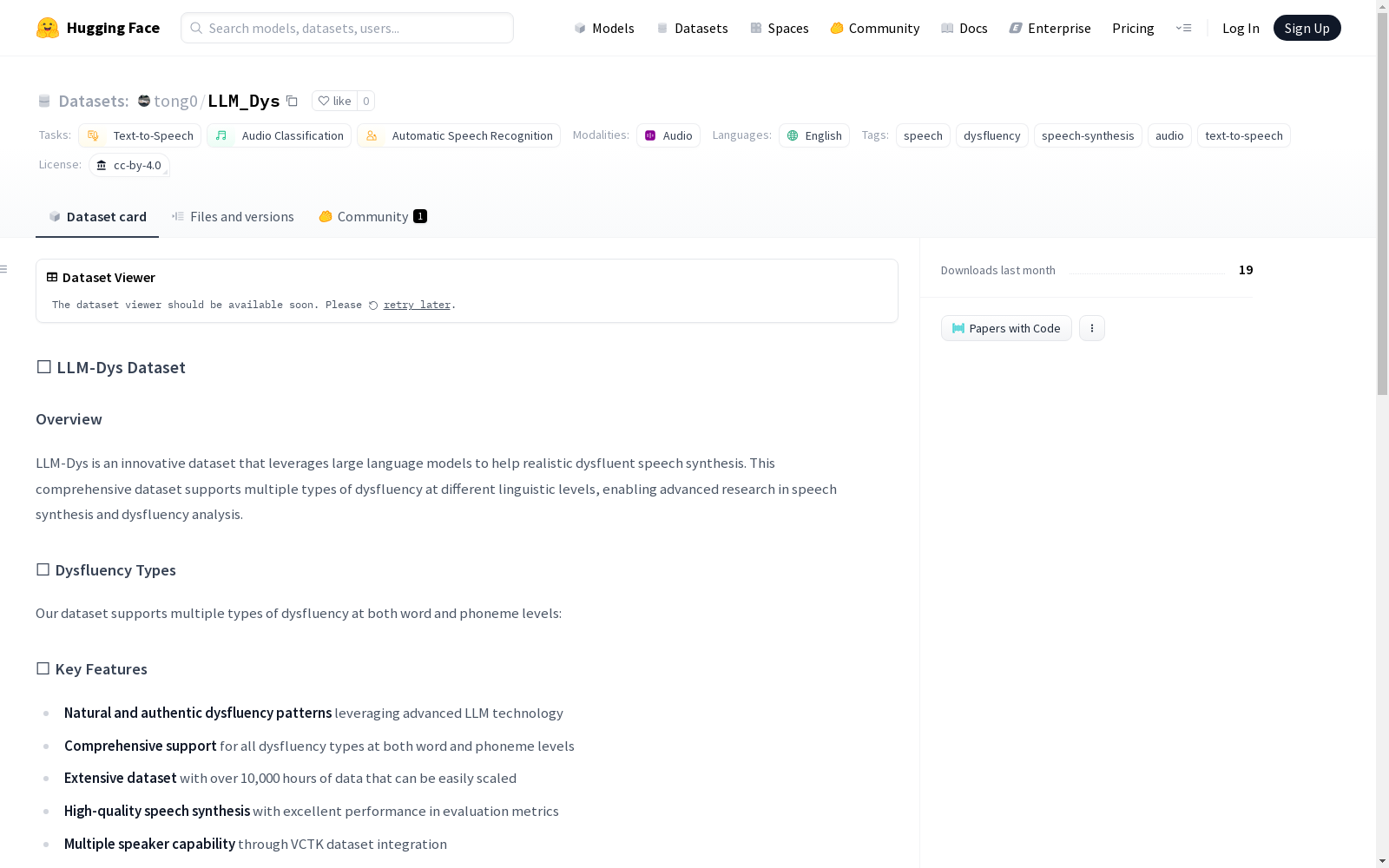Switch to the Dataset card tab
The height and width of the screenshot is (868, 1389).
click(x=97, y=217)
